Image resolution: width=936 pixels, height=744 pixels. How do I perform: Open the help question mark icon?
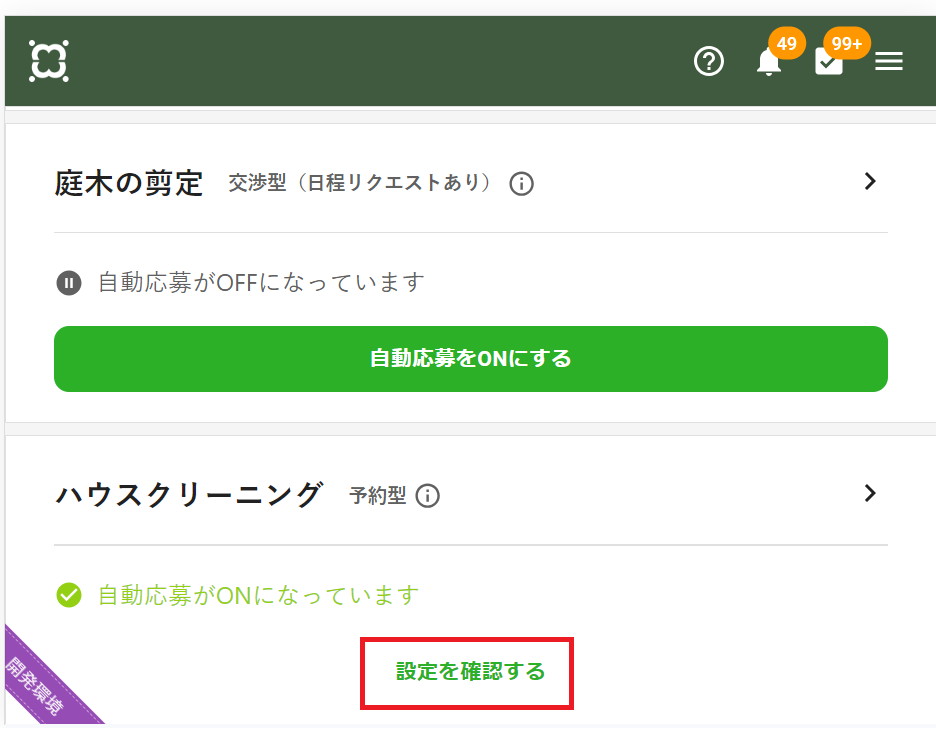coord(709,61)
